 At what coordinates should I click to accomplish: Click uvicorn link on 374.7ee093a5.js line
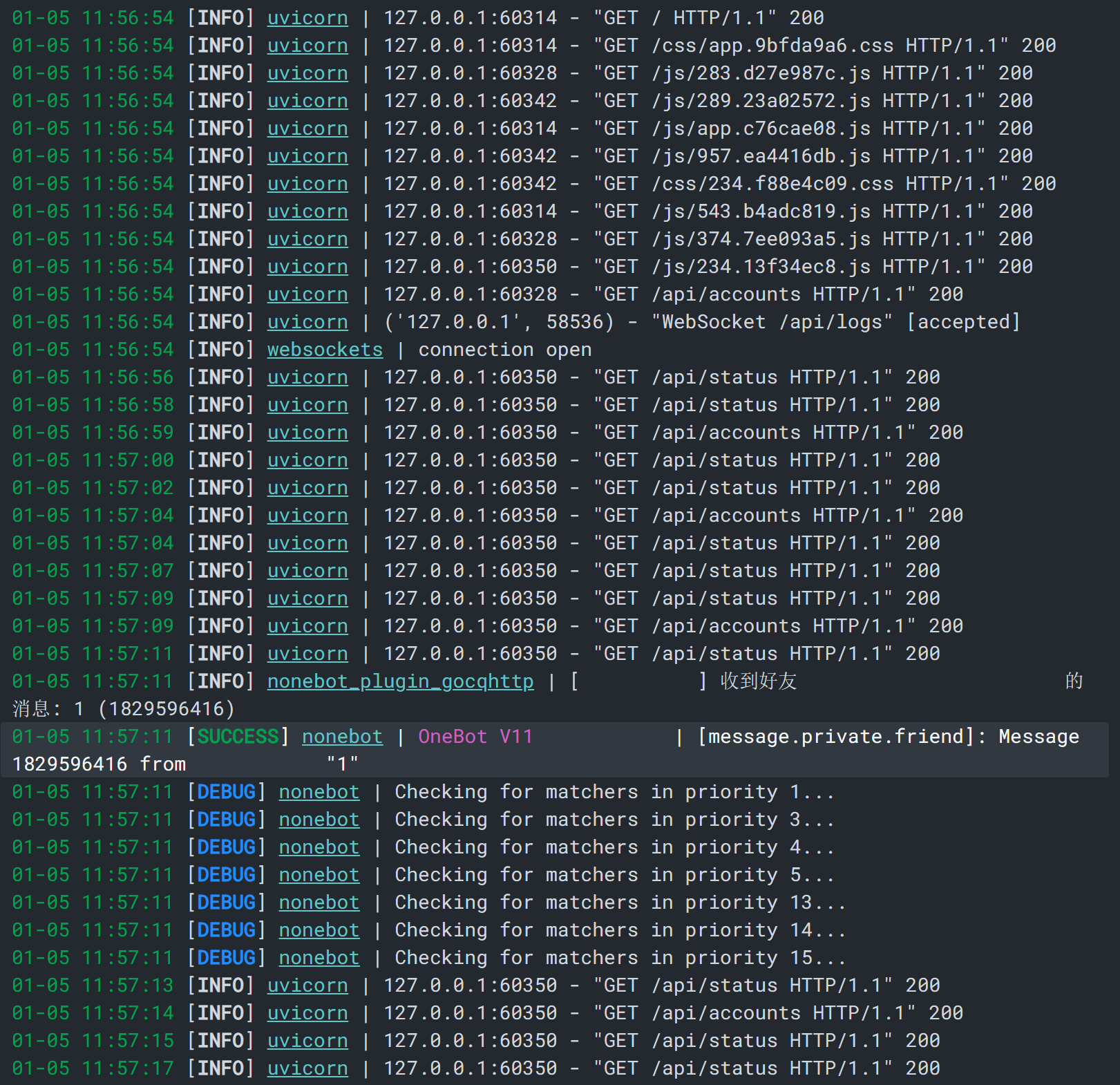click(x=307, y=239)
